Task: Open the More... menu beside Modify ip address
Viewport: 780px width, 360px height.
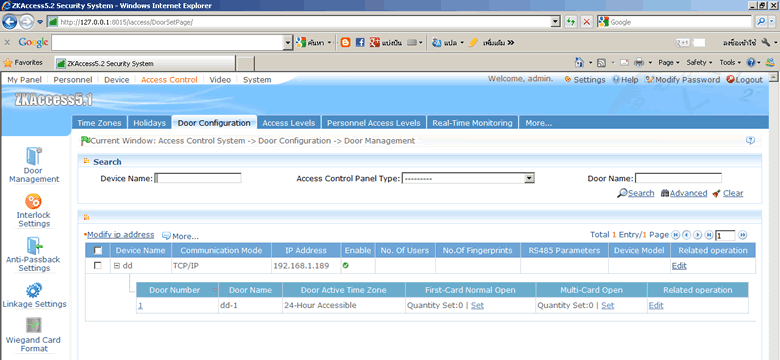Action: tap(180, 236)
